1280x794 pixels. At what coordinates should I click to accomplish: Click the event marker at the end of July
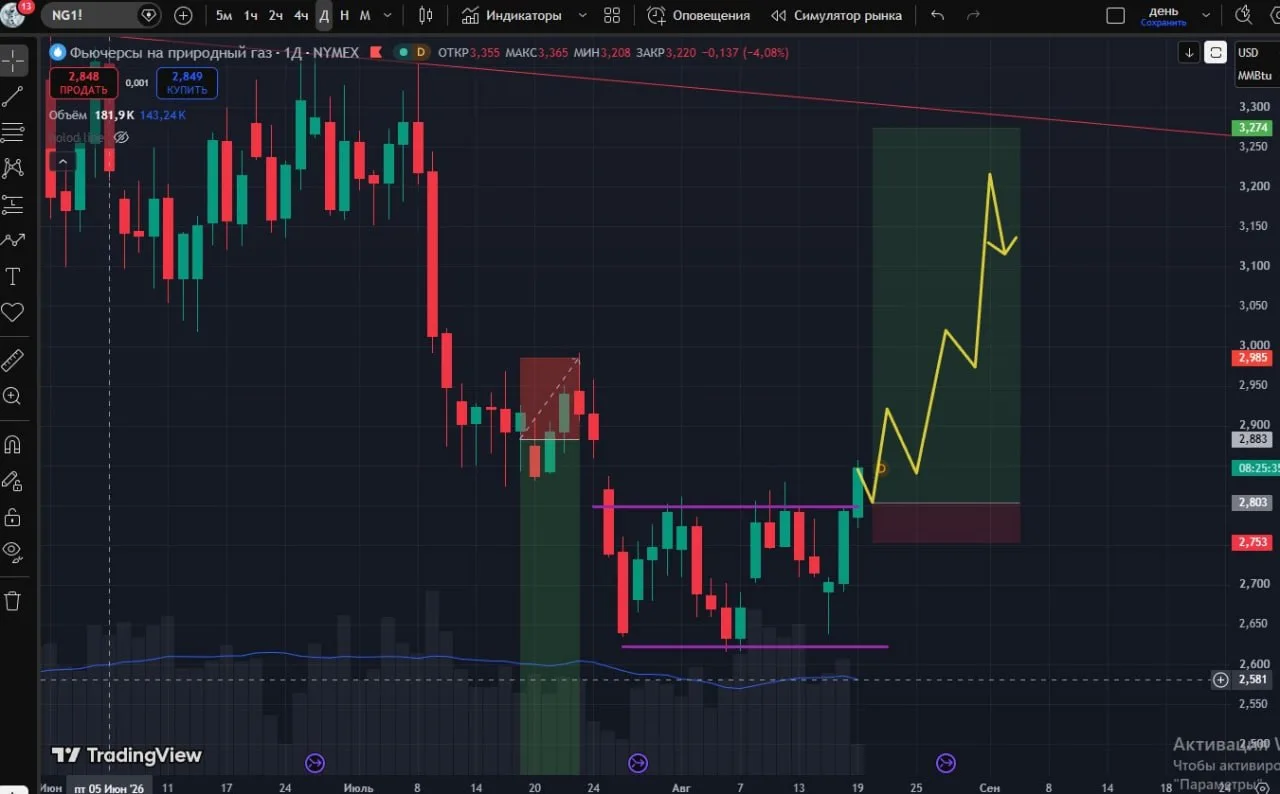[x=637, y=764]
